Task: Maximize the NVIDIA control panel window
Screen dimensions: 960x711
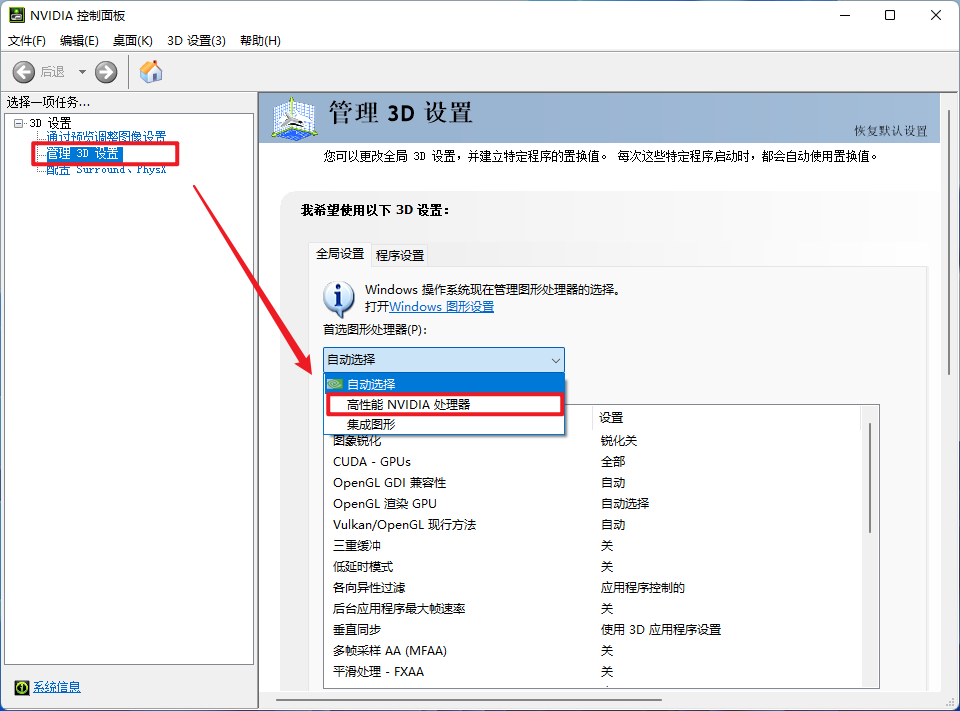Action: (890, 15)
